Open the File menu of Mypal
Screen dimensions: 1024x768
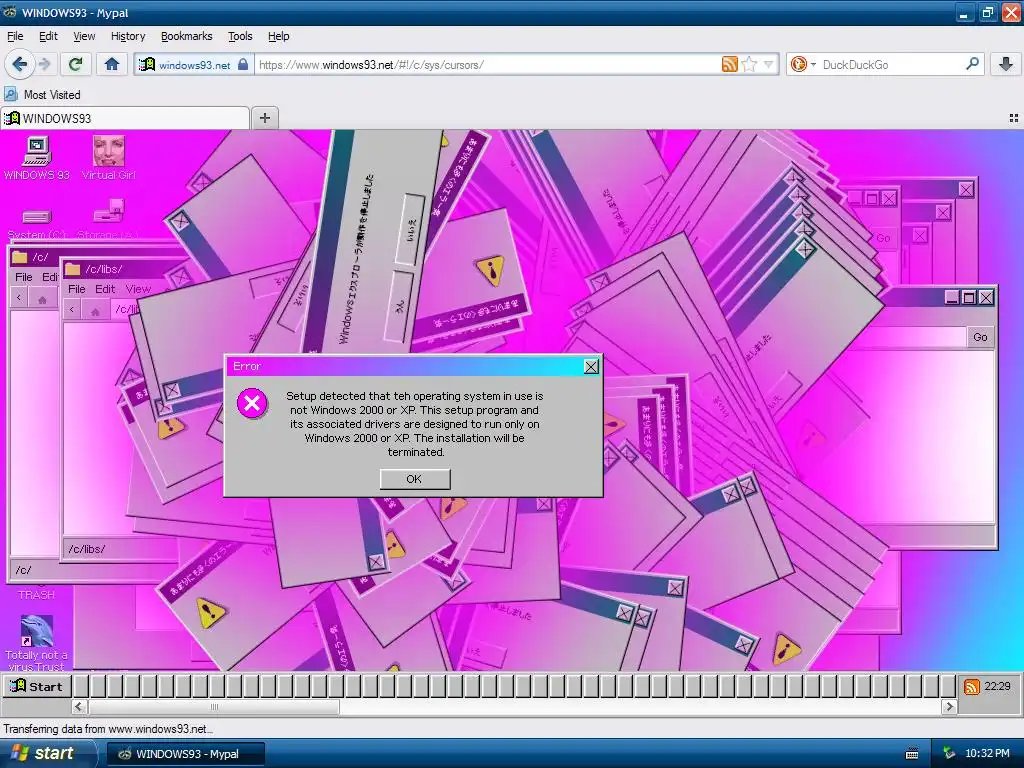15,37
